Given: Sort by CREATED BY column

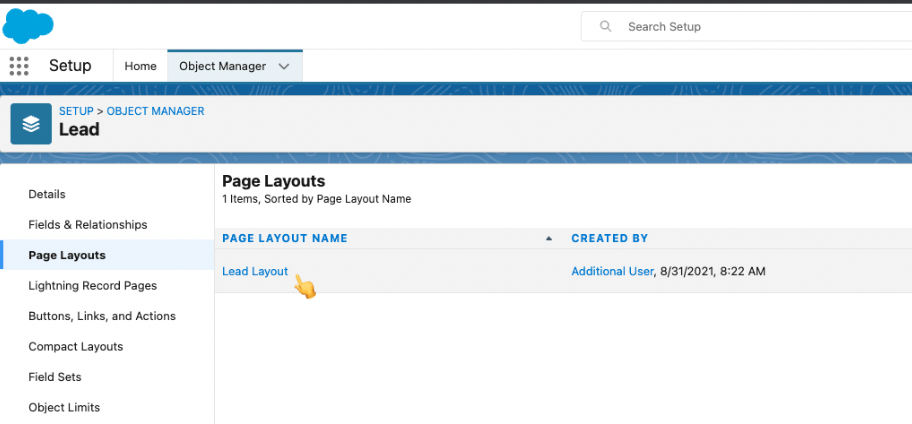Looking at the screenshot, I should click(x=610, y=238).
